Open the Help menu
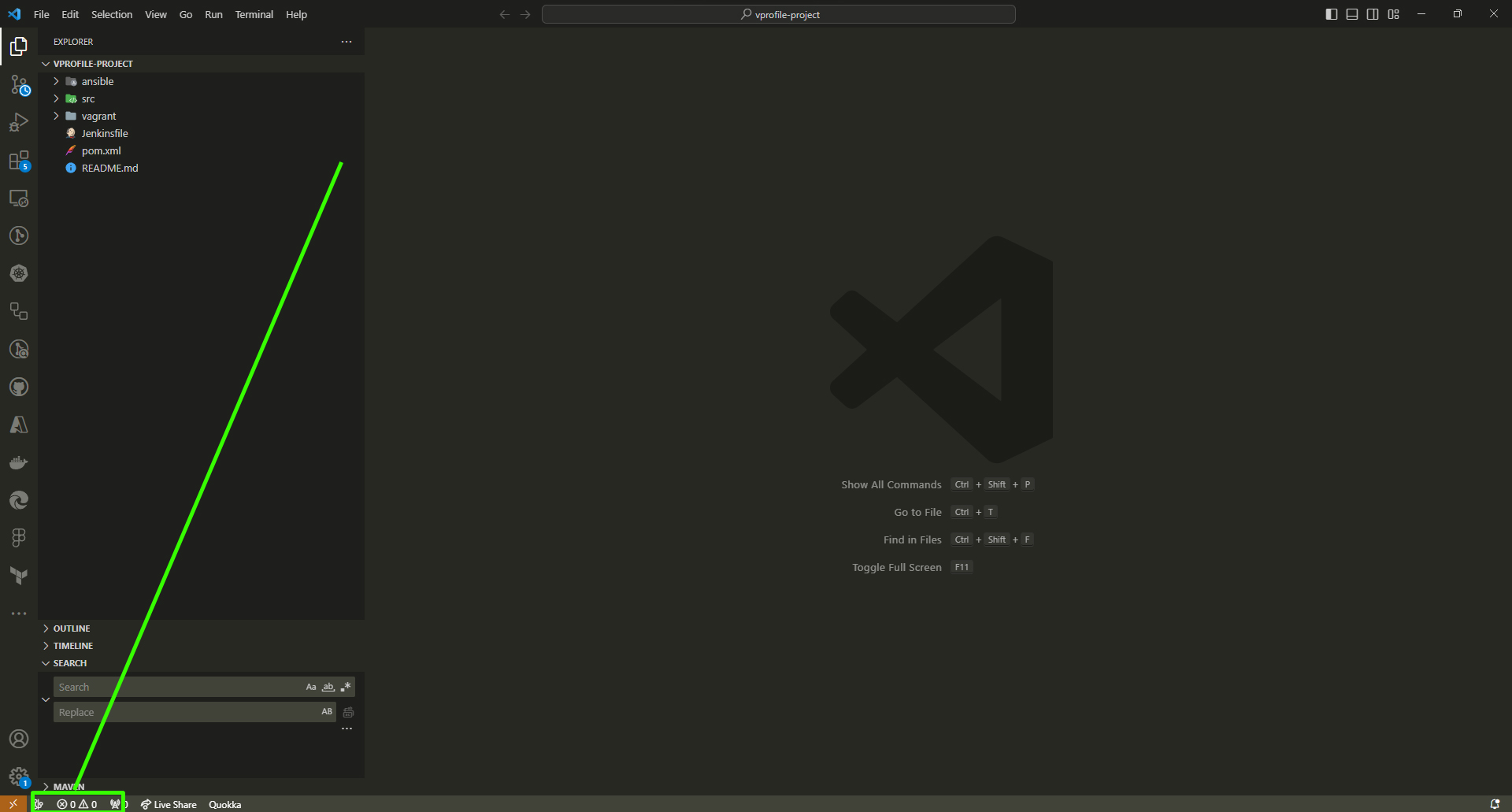 [x=297, y=14]
